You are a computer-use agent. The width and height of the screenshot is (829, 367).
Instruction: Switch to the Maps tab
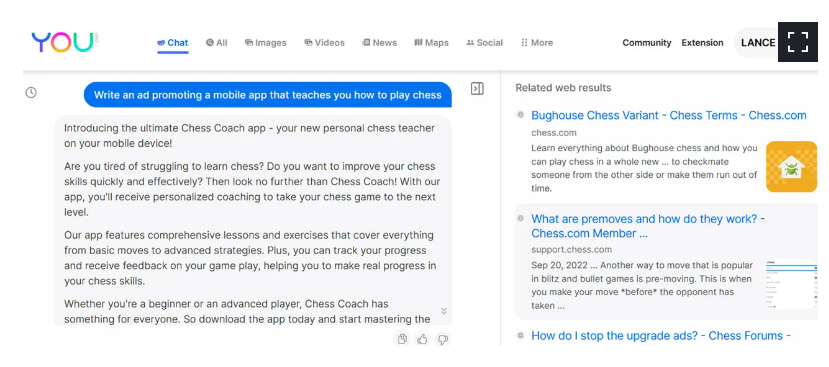431,43
